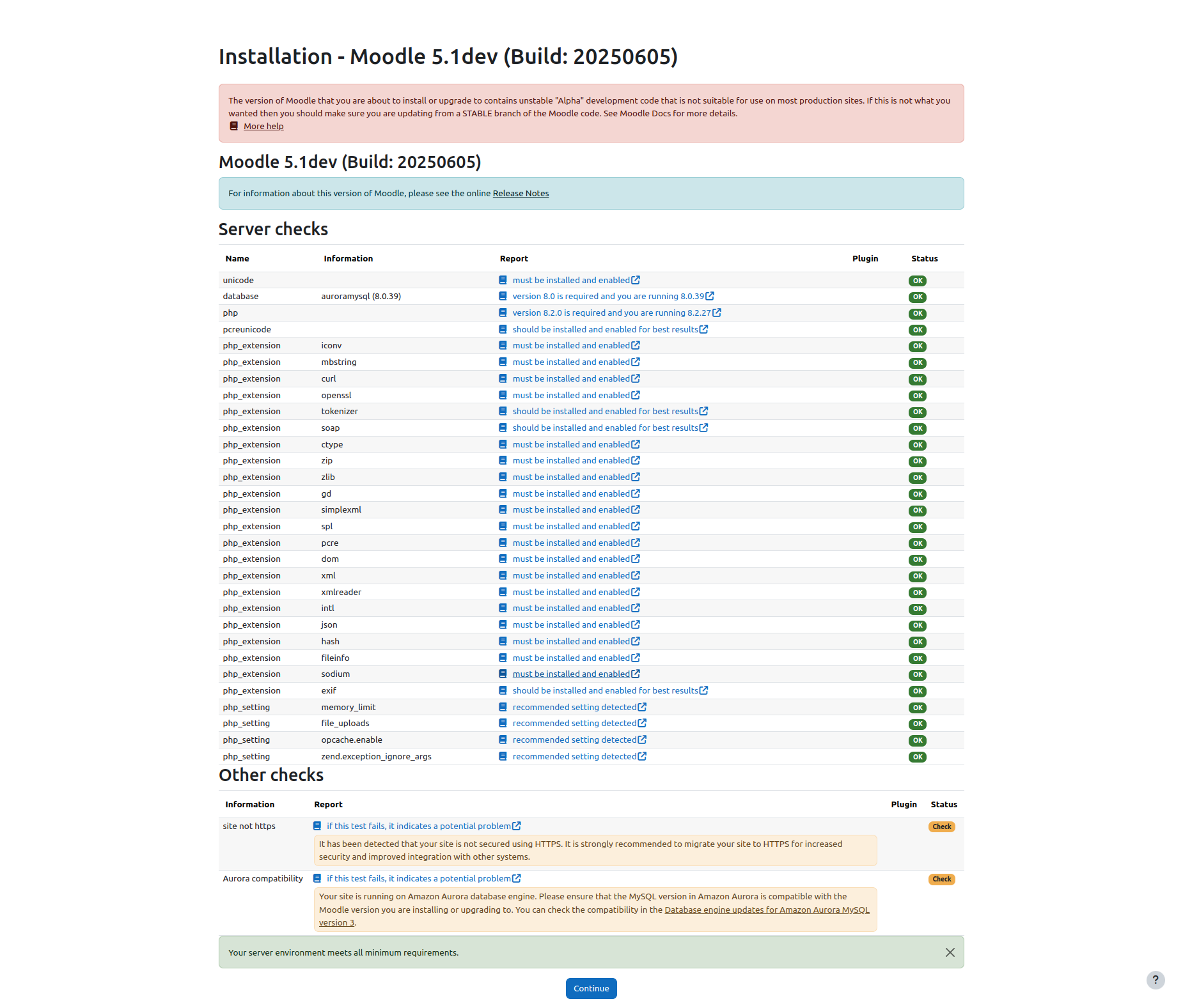
Task: Click docs book icon in dom row
Action: (503, 559)
